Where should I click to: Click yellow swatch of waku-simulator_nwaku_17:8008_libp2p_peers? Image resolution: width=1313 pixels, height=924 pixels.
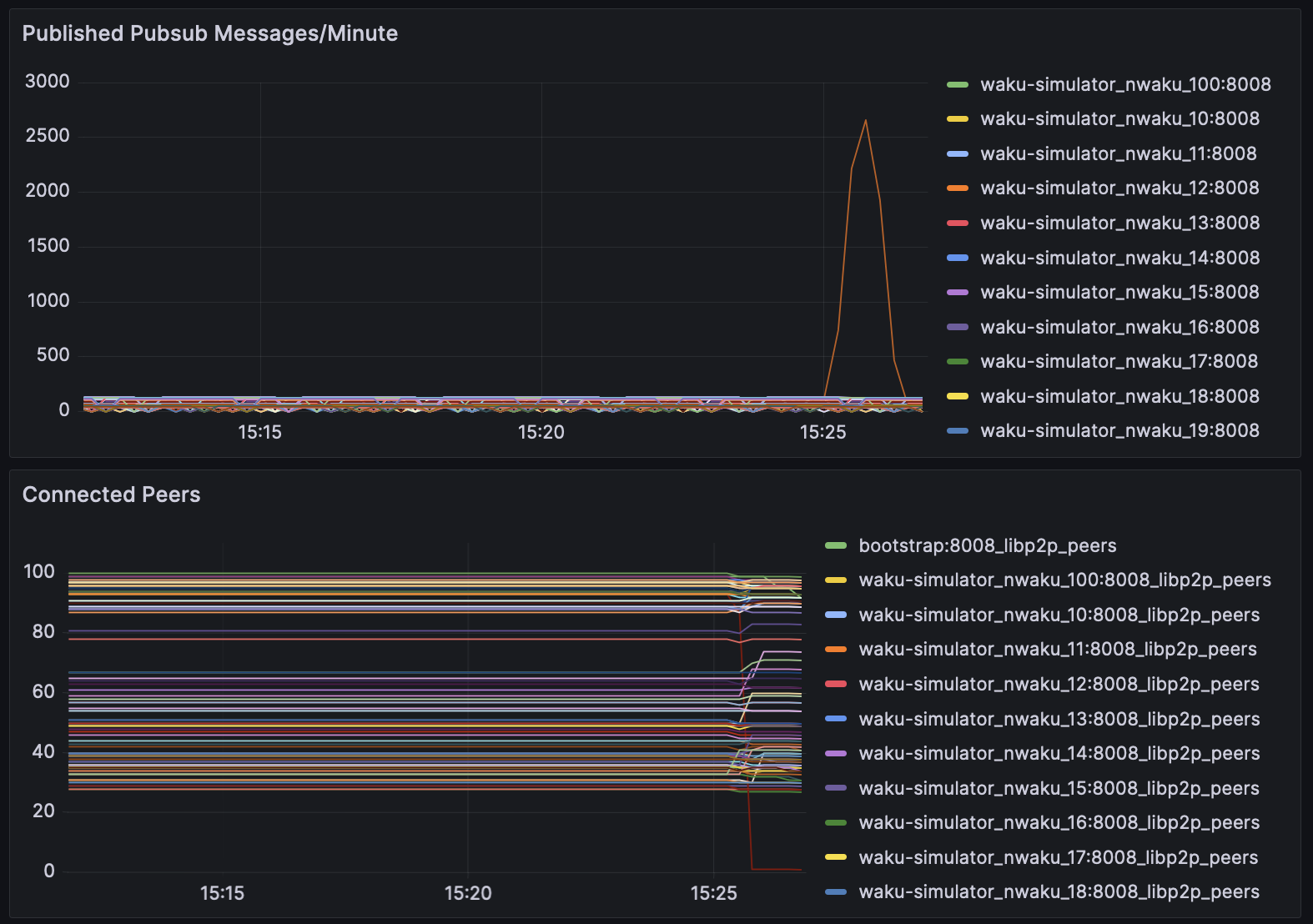(836, 857)
